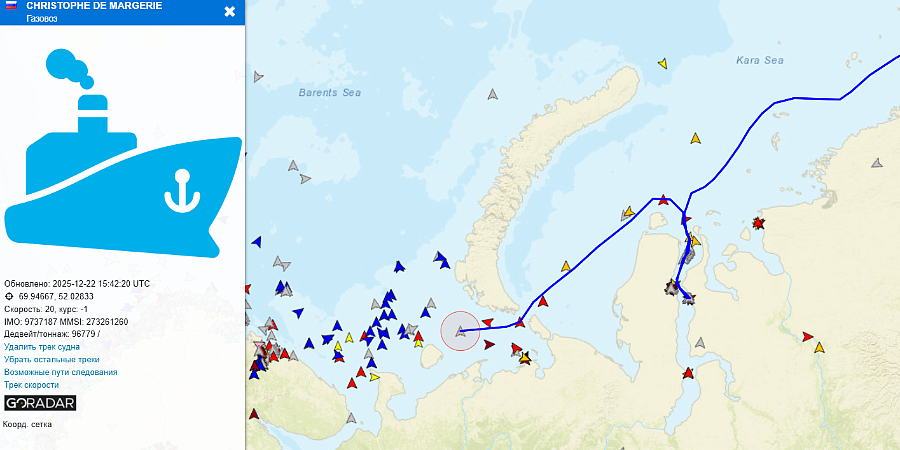Screen dimensions: 900x450
Task: Delete vessel track via Удалить трек судна
Action: click(42, 347)
